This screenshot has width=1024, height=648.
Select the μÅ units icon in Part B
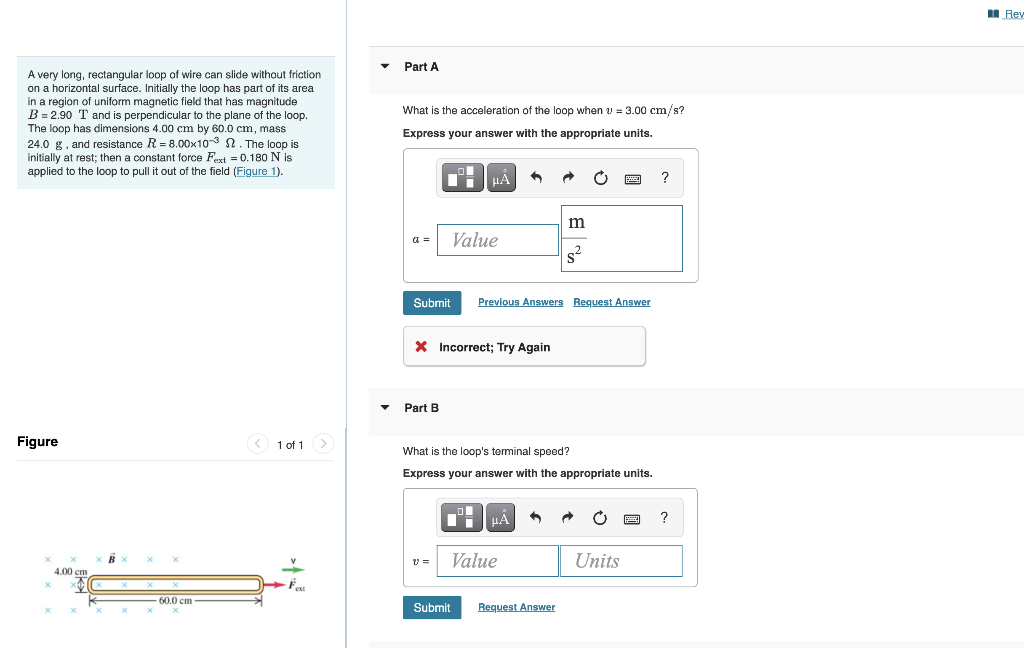[x=500, y=517]
